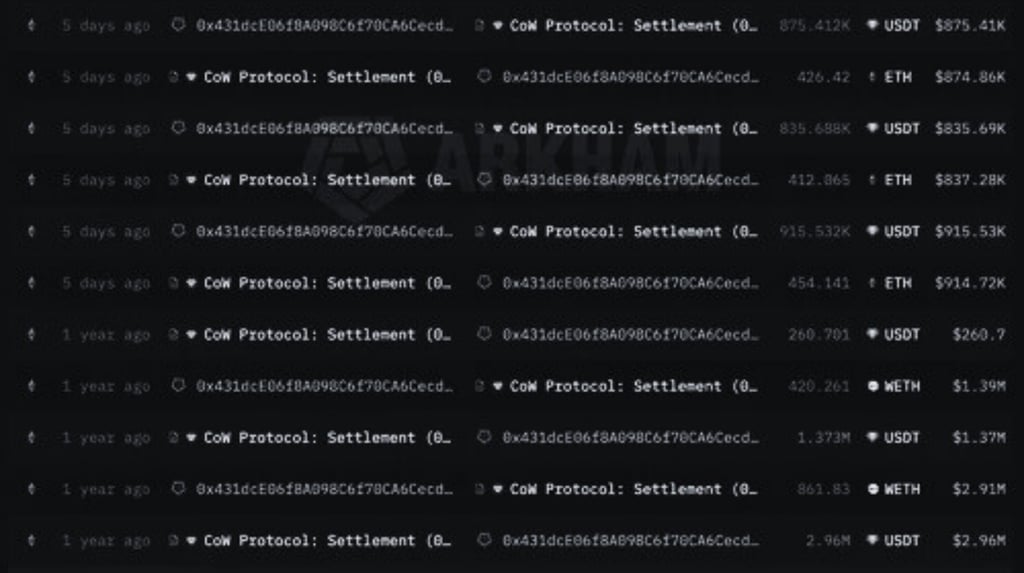1024x573 pixels.
Task: Click WETH token icon in the $2.91M row
Action: tap(872, 489)
